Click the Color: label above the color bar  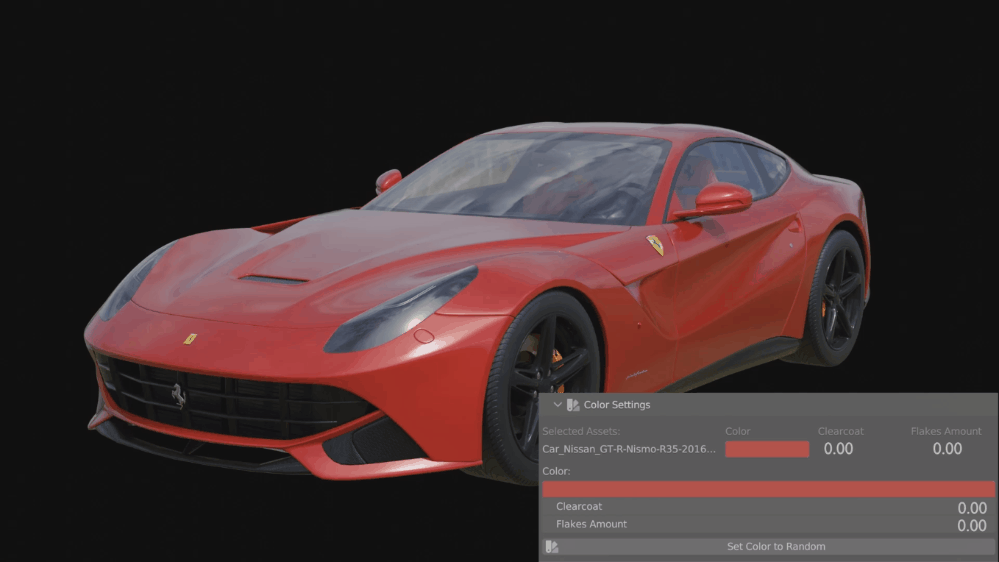[x=556, y=471]
